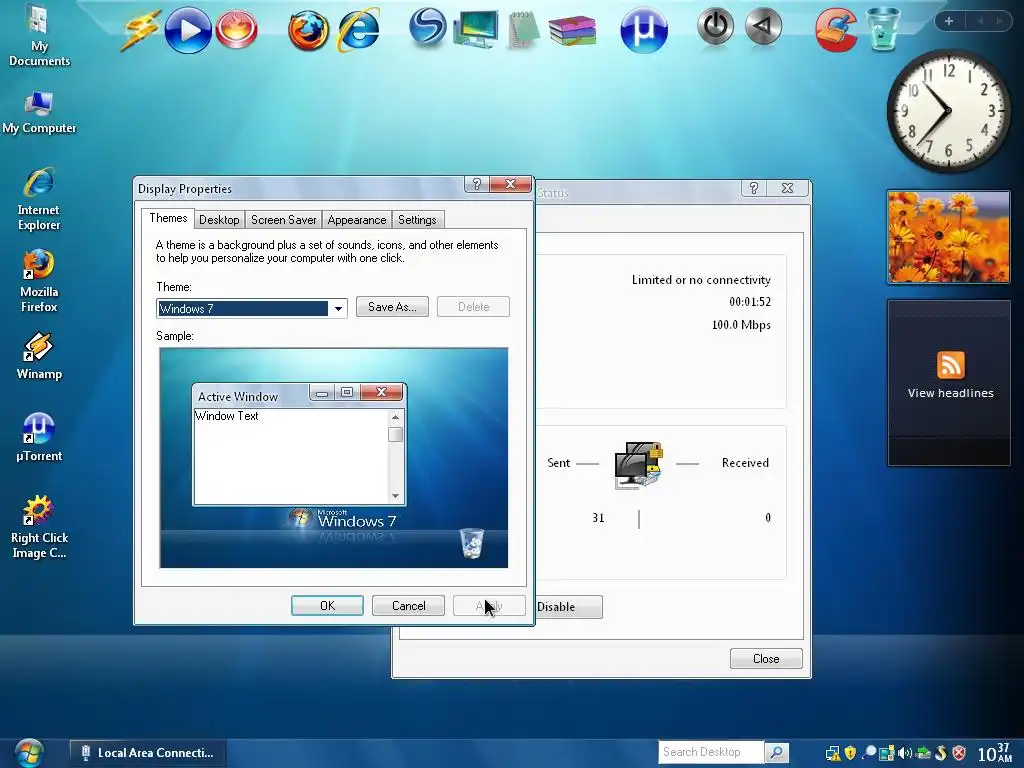Click the RSS feed icon in headlines gadget
Viewport: 1024px width, 768px height.
click(950, 364)
